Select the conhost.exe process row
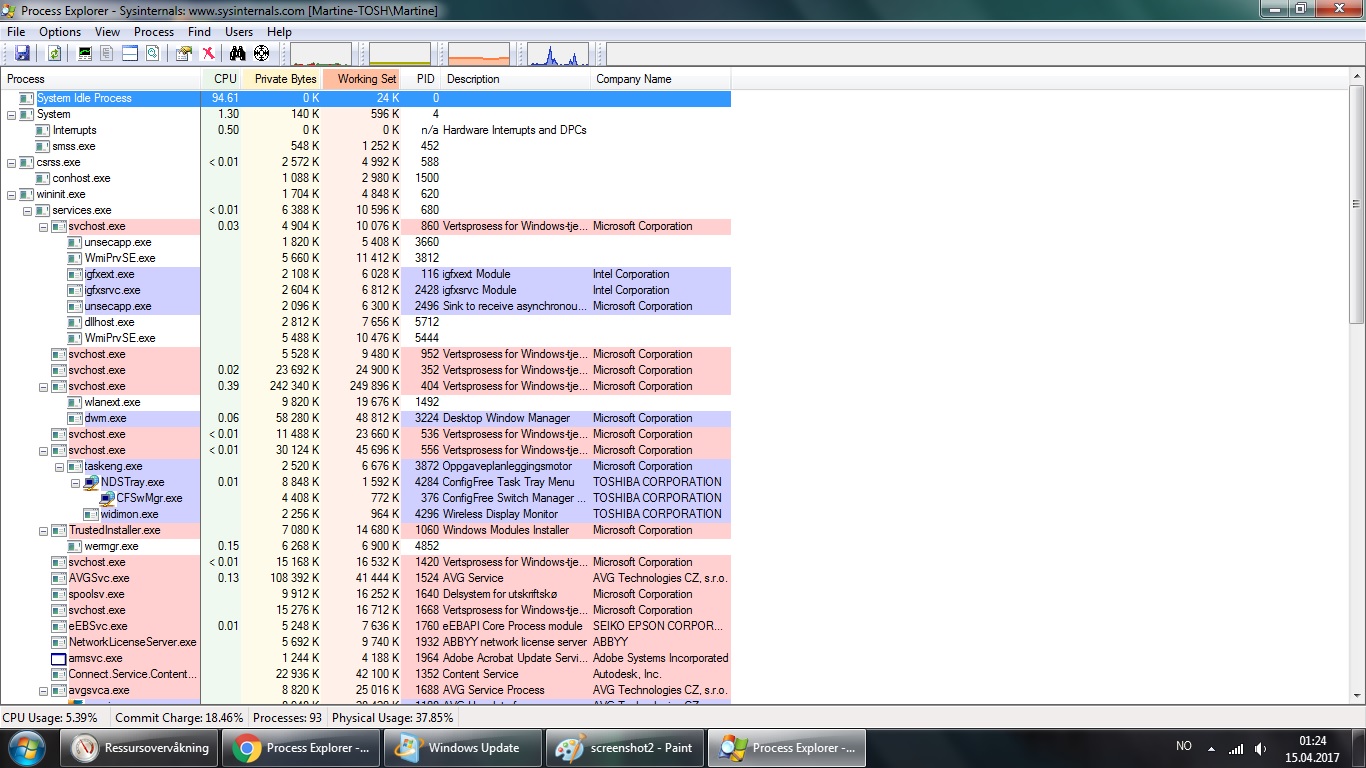The image size is (1366, 768). click(365, 178)
